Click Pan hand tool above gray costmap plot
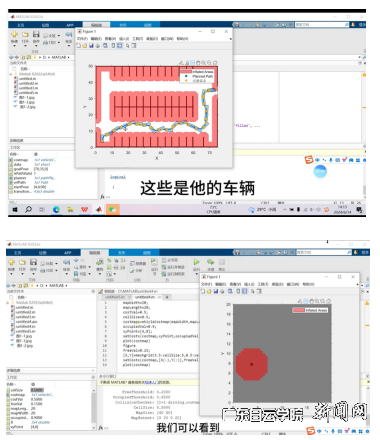Screen dimensions: 380x440 click(x=312, y=301)
